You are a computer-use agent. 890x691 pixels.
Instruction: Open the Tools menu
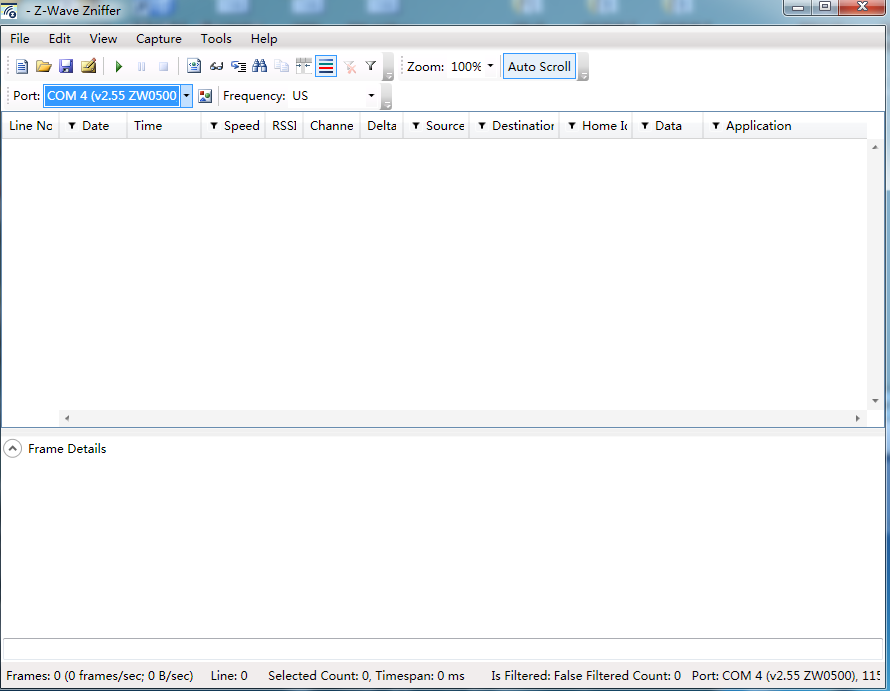tap(216, 39)
